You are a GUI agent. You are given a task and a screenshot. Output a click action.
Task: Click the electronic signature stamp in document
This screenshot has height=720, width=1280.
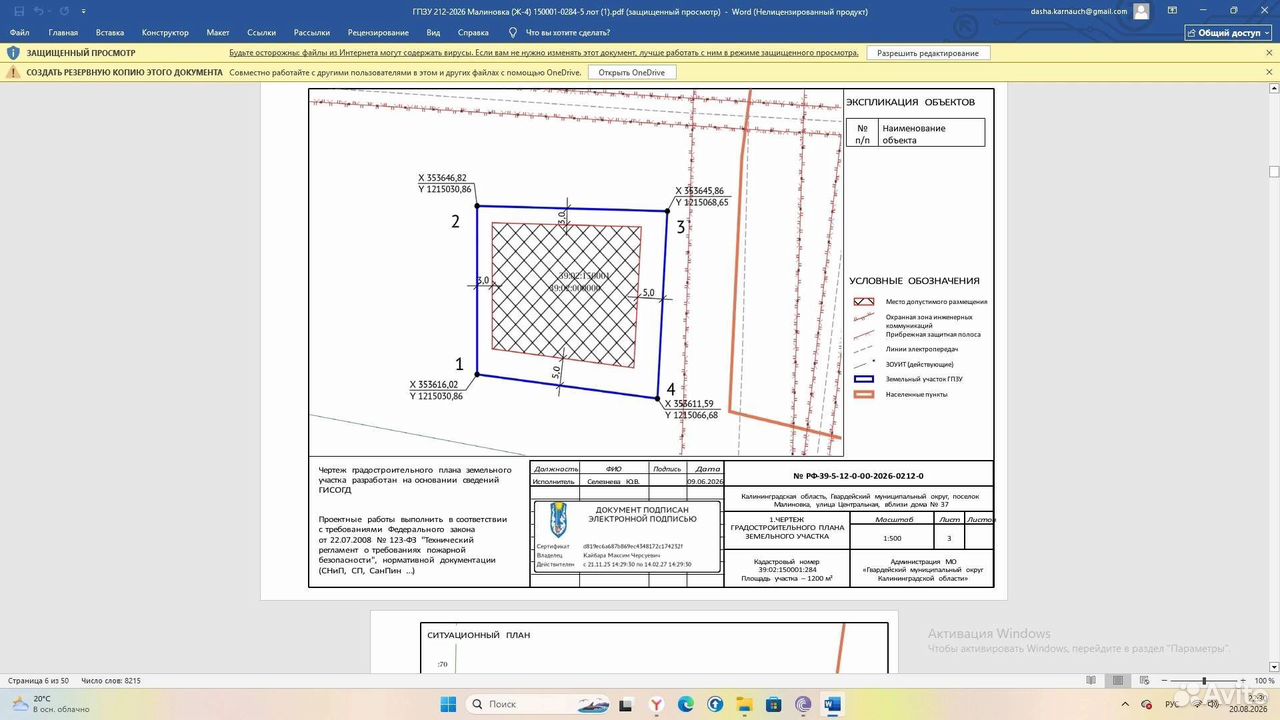(626, 537)
